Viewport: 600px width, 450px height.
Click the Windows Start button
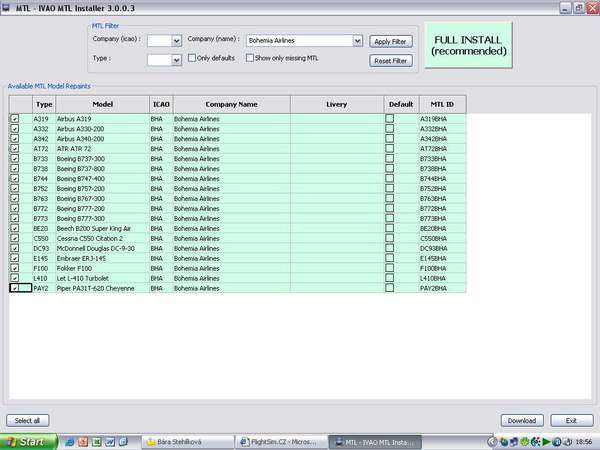click(x=24, y=441)
